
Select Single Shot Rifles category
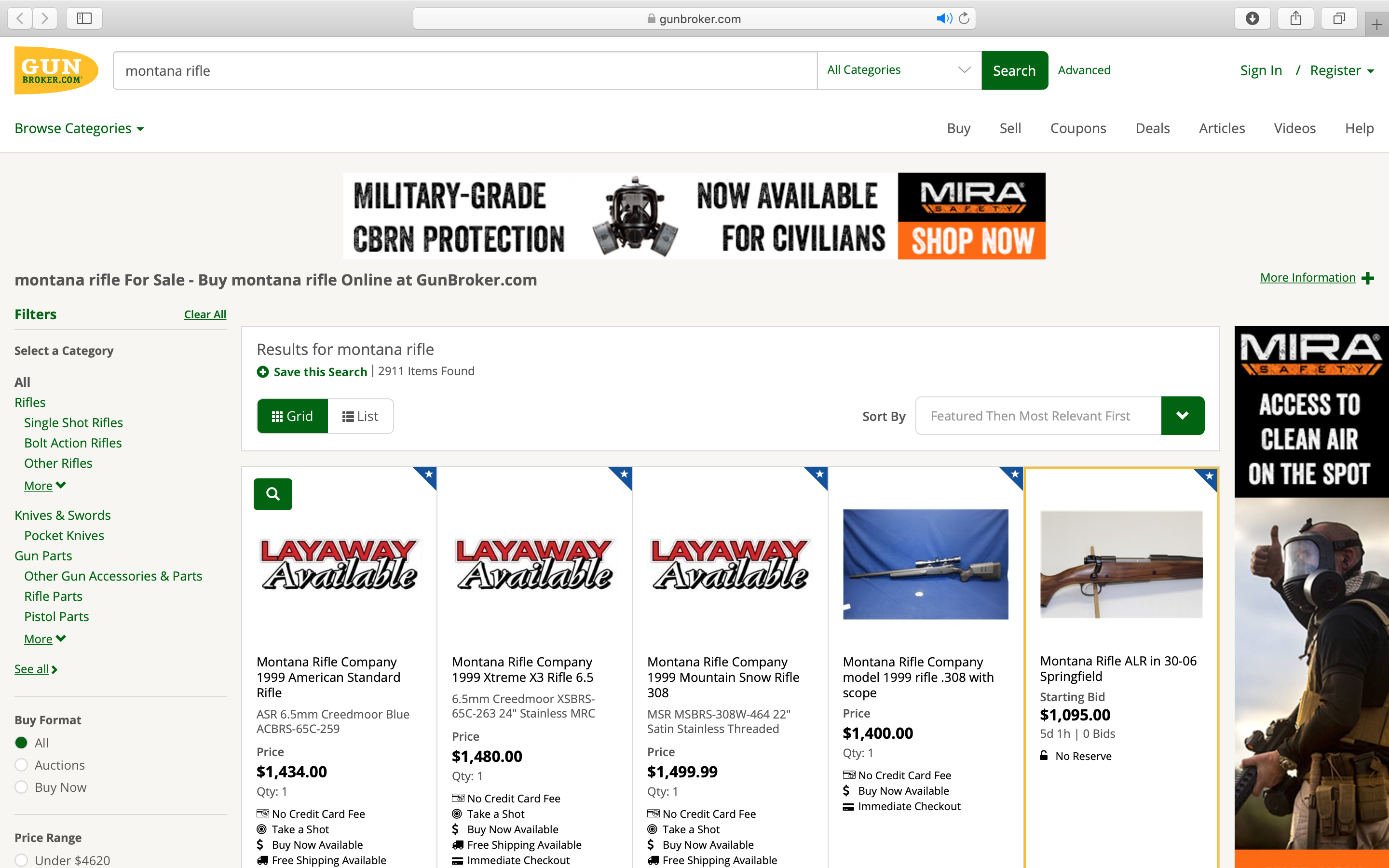tap(73, 422)
